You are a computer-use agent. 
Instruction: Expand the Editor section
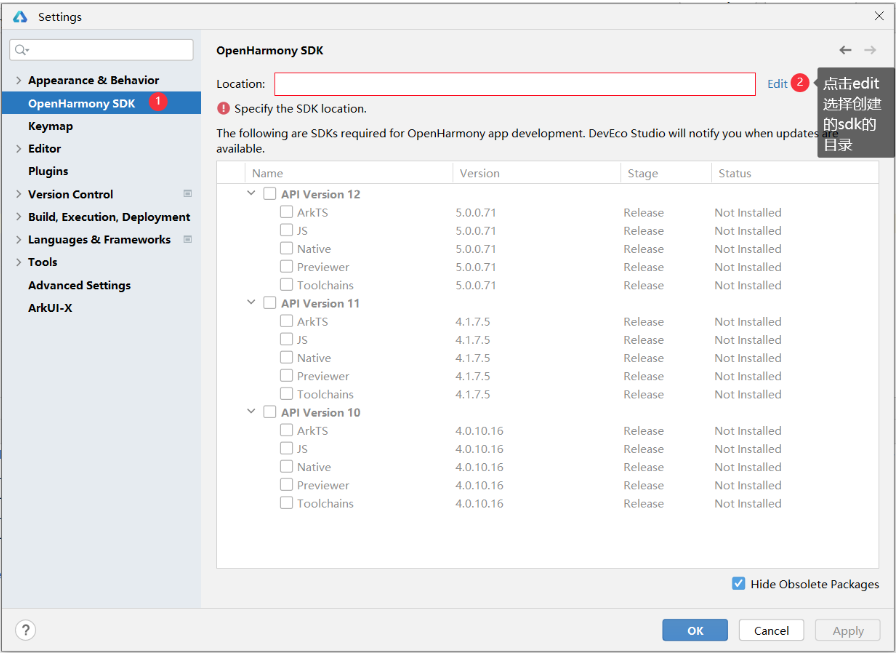(18, 149)
